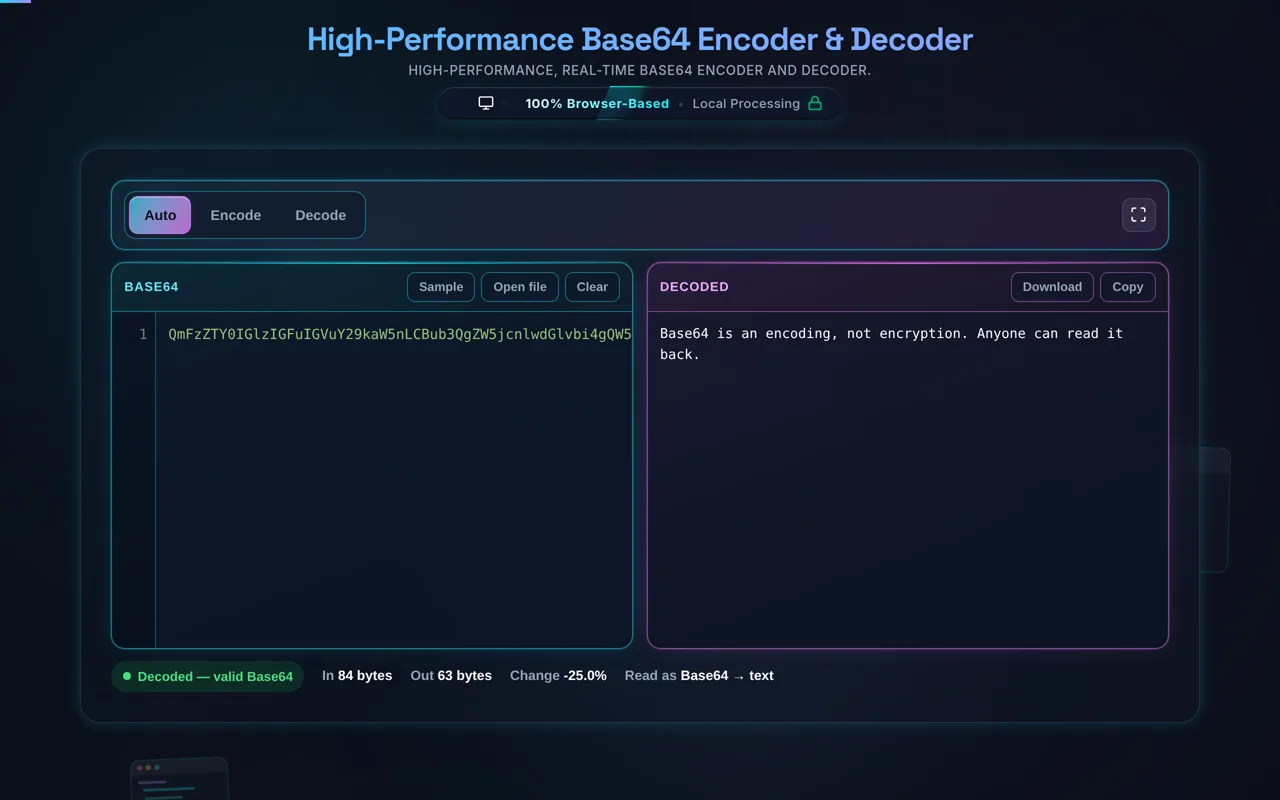
Task: Click the 'Local Processing' label
Action: click(746, 103)
